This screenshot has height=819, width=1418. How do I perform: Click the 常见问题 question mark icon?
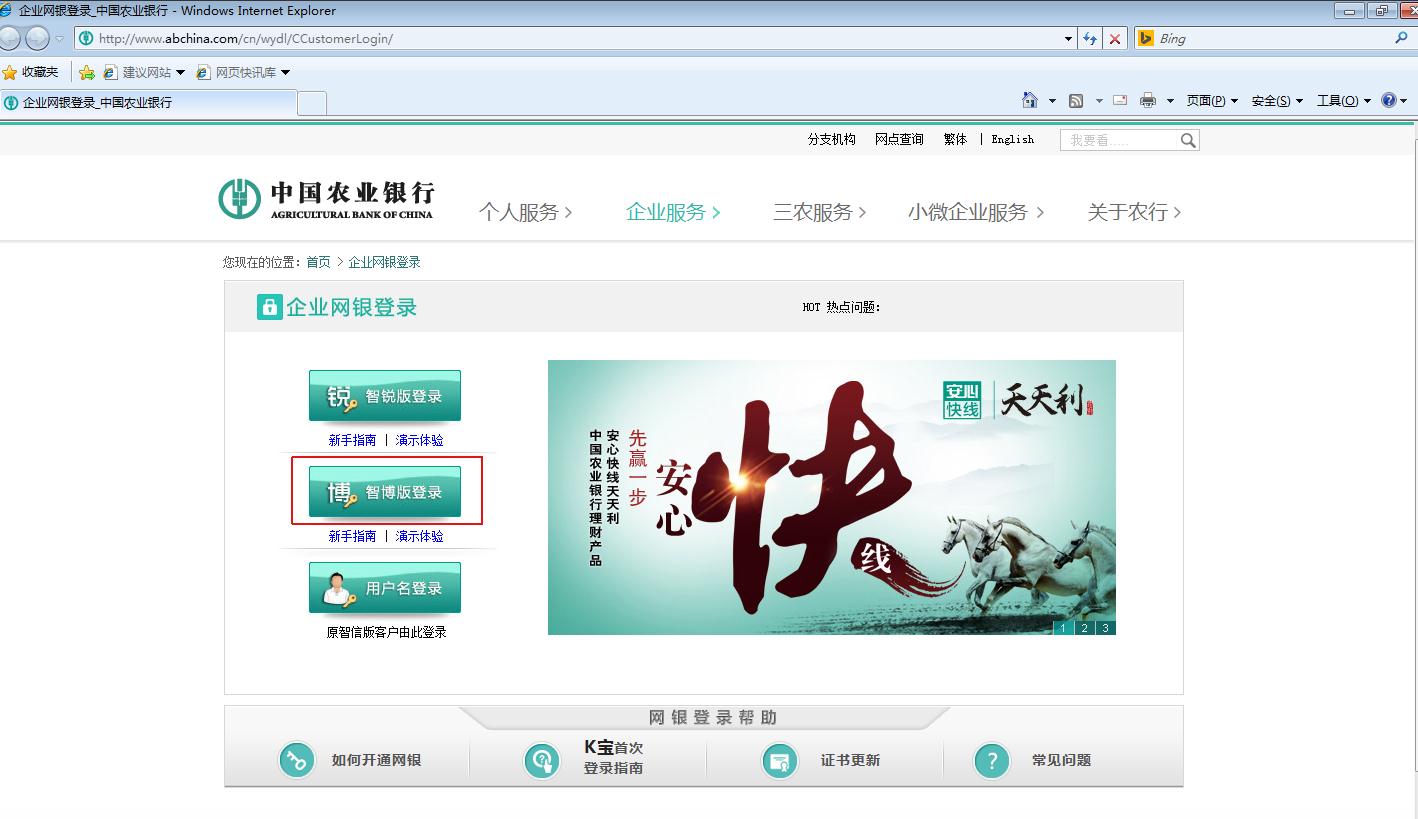(x=991, y=761)
